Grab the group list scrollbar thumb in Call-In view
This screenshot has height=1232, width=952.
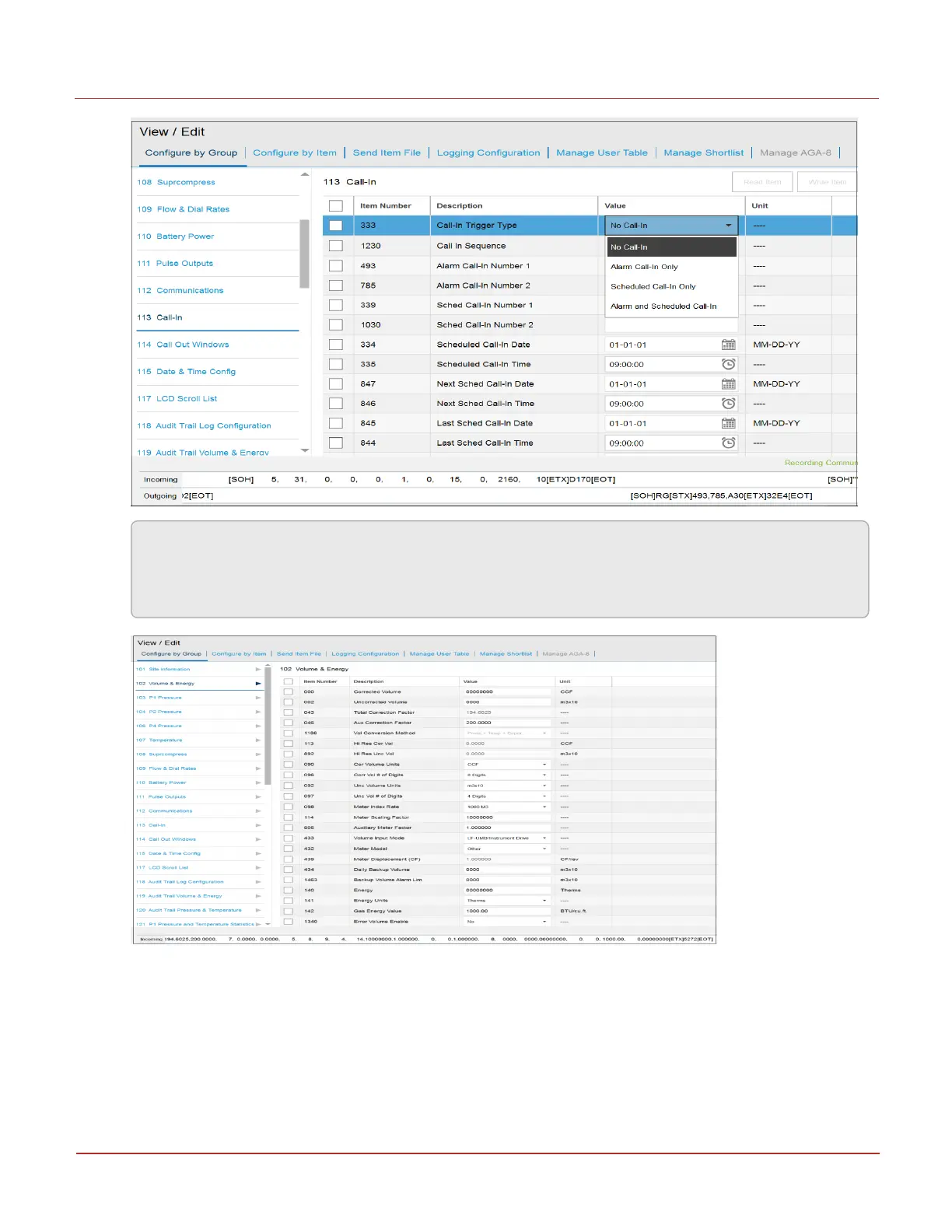pyautogui.click(x=305, y=255)
